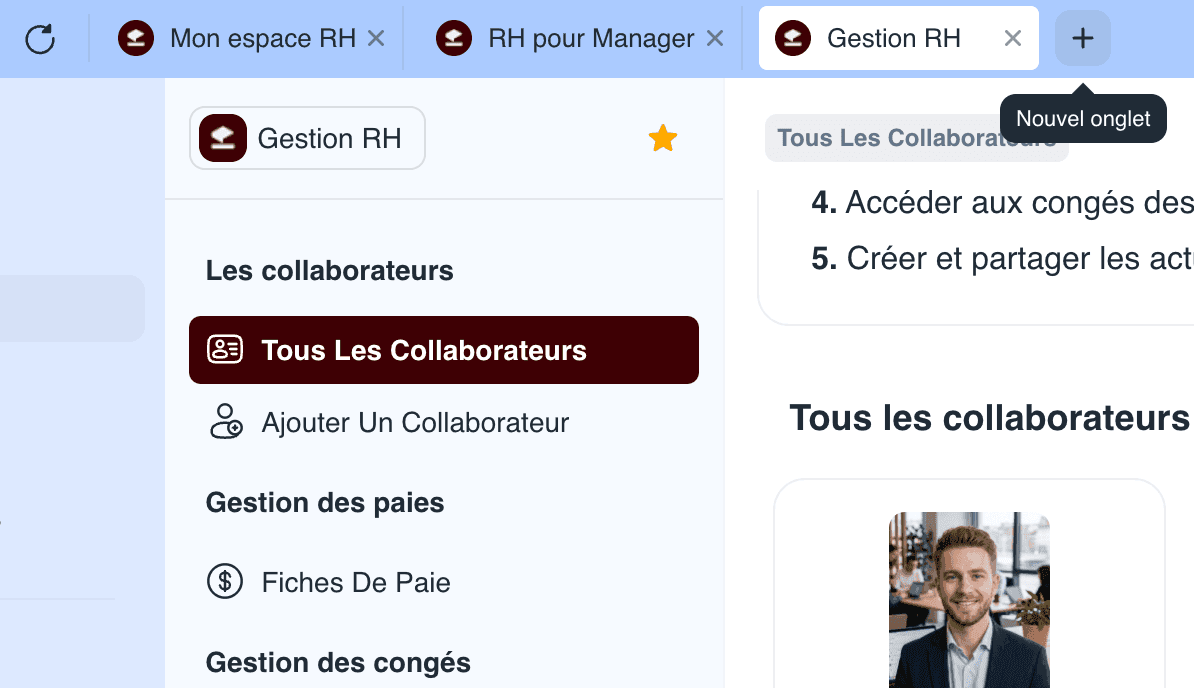
Task: Click the Gestion RH header button
Action: (x=308, y=139)
